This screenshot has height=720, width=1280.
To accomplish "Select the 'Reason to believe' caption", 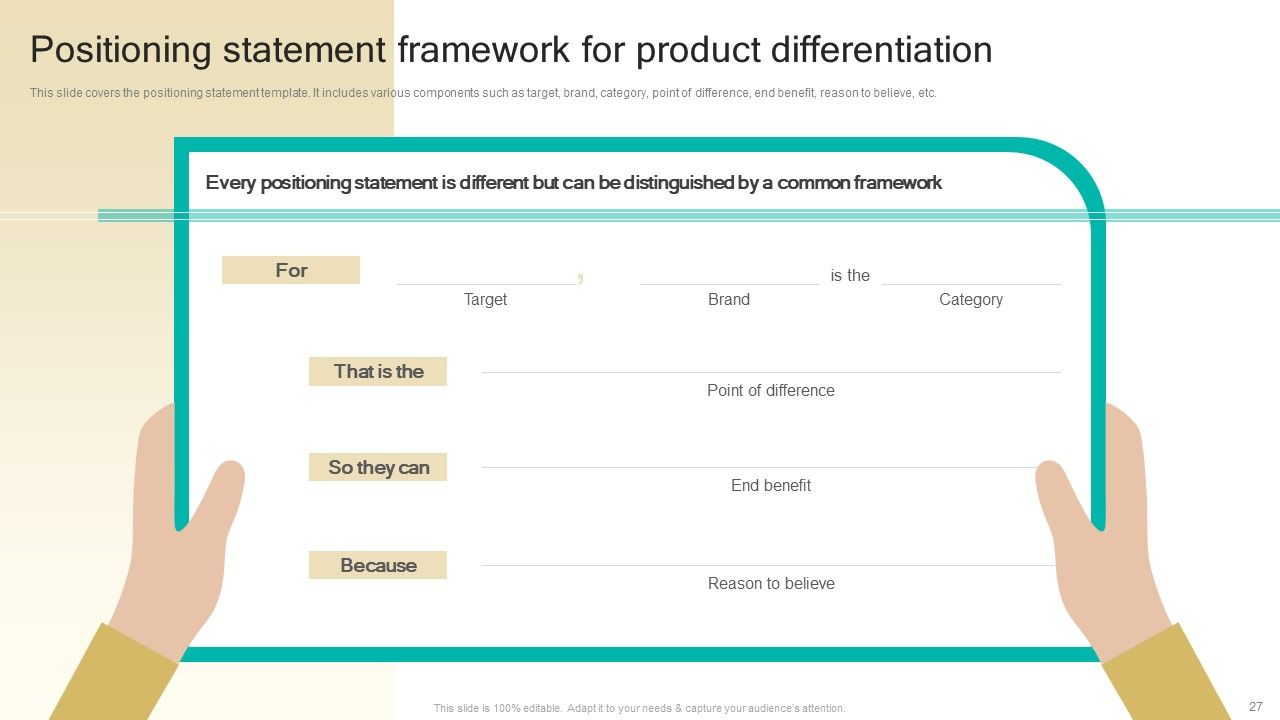I will coord(771,583).
